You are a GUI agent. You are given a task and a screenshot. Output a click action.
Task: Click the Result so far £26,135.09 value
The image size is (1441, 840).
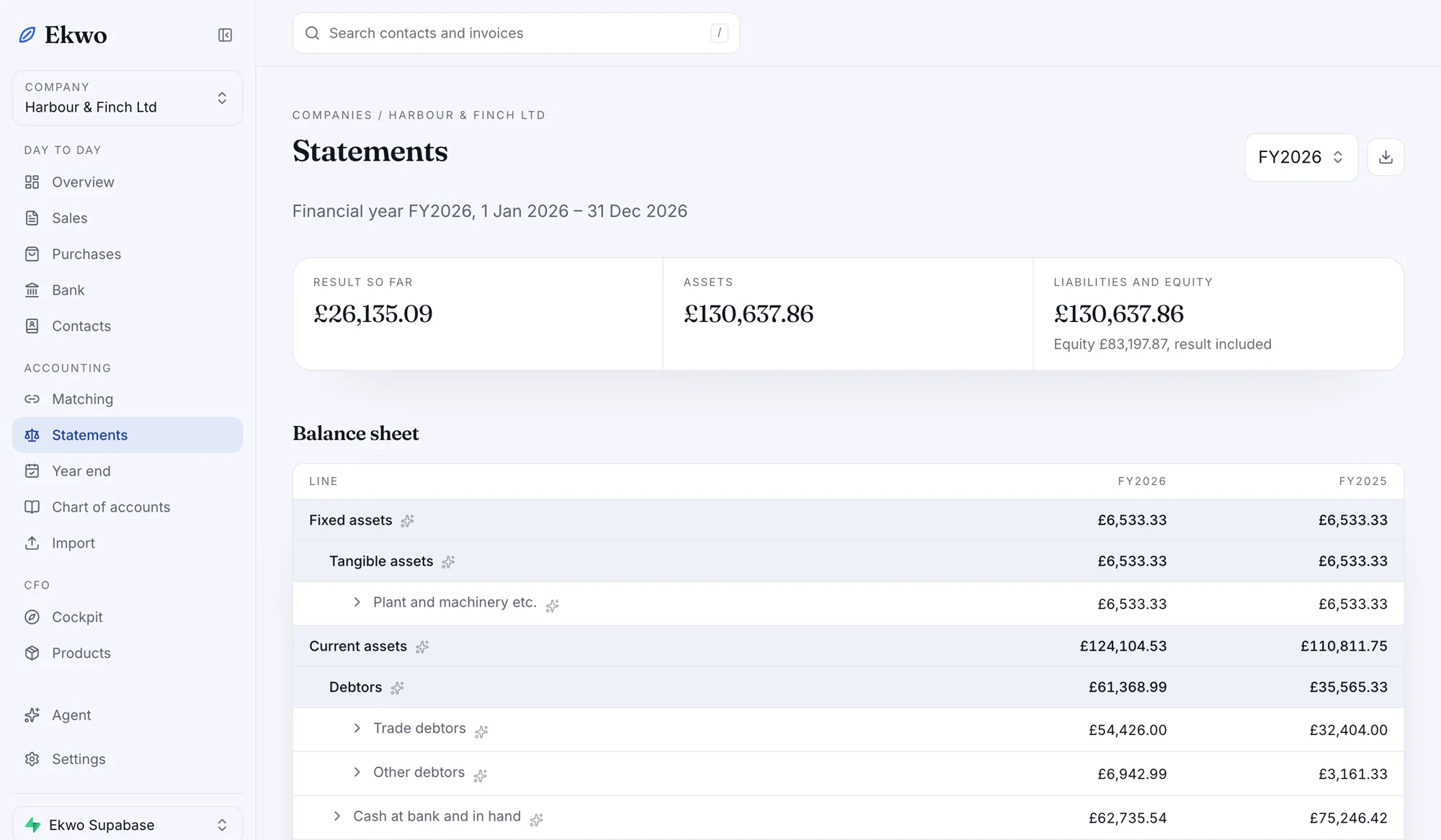coord(373,314)
